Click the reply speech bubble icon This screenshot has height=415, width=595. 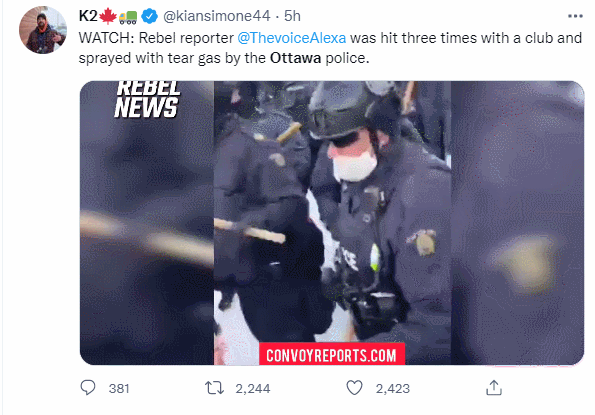coord(88,388)
